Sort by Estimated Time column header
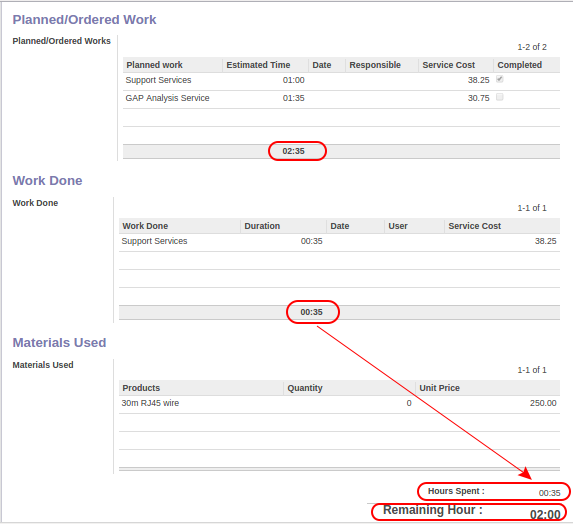 coord(258,65)
